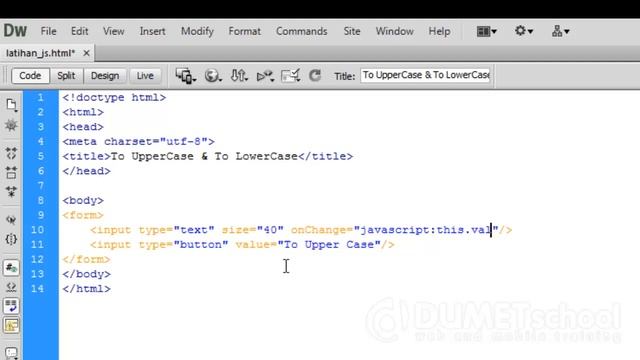The image size is (640, 360).
Task: Open the File management arrows icon
Action: pos(239,76)
